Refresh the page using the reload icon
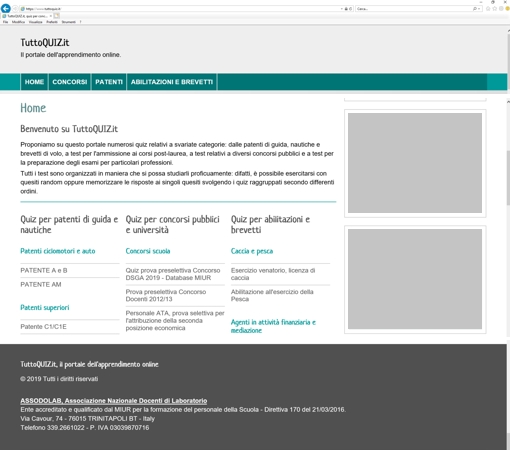Viewport: 510px width, 450px height. click(x=351, y=9)
